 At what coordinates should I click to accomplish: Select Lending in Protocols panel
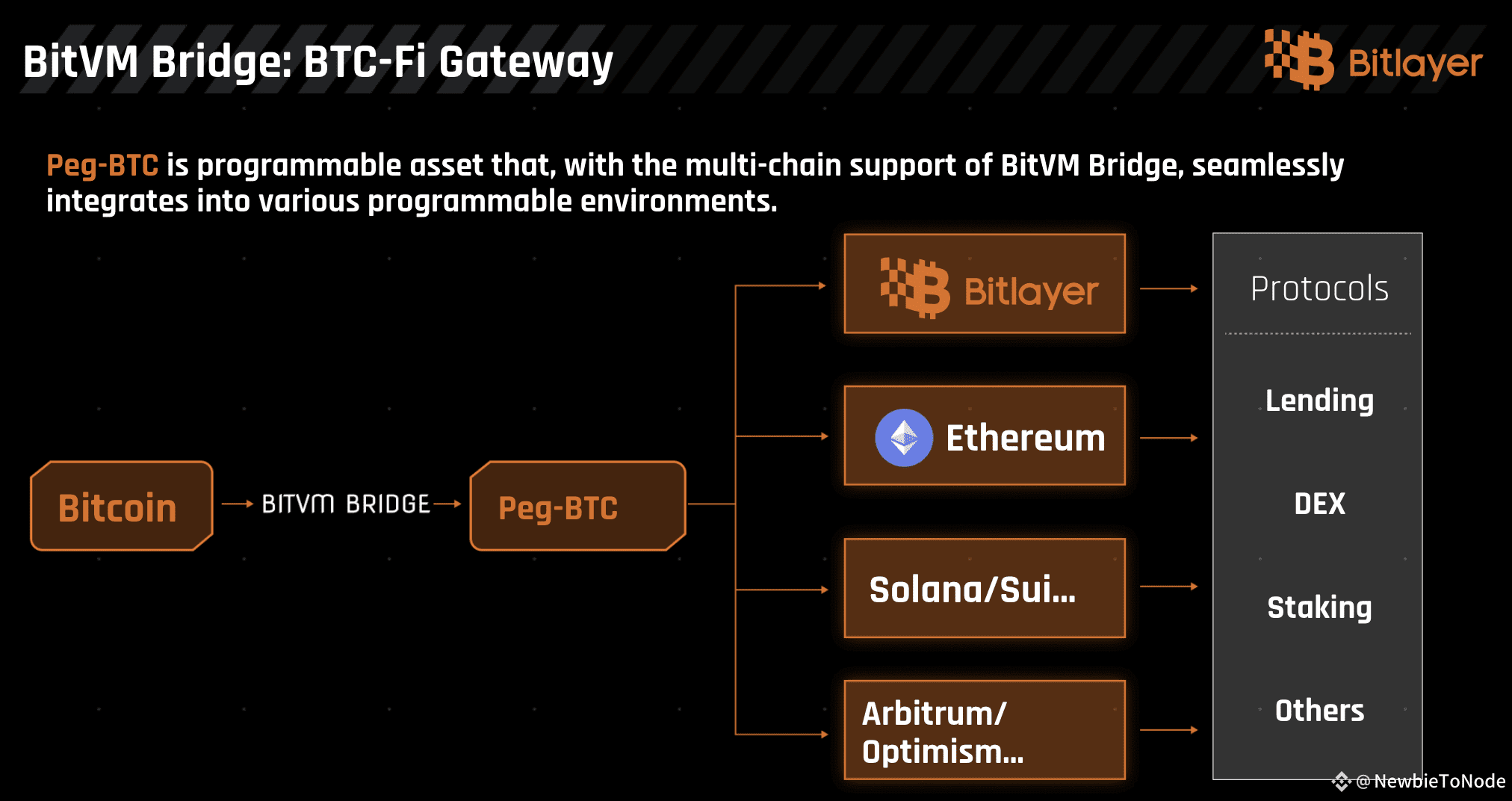[x=1319, y=401]
